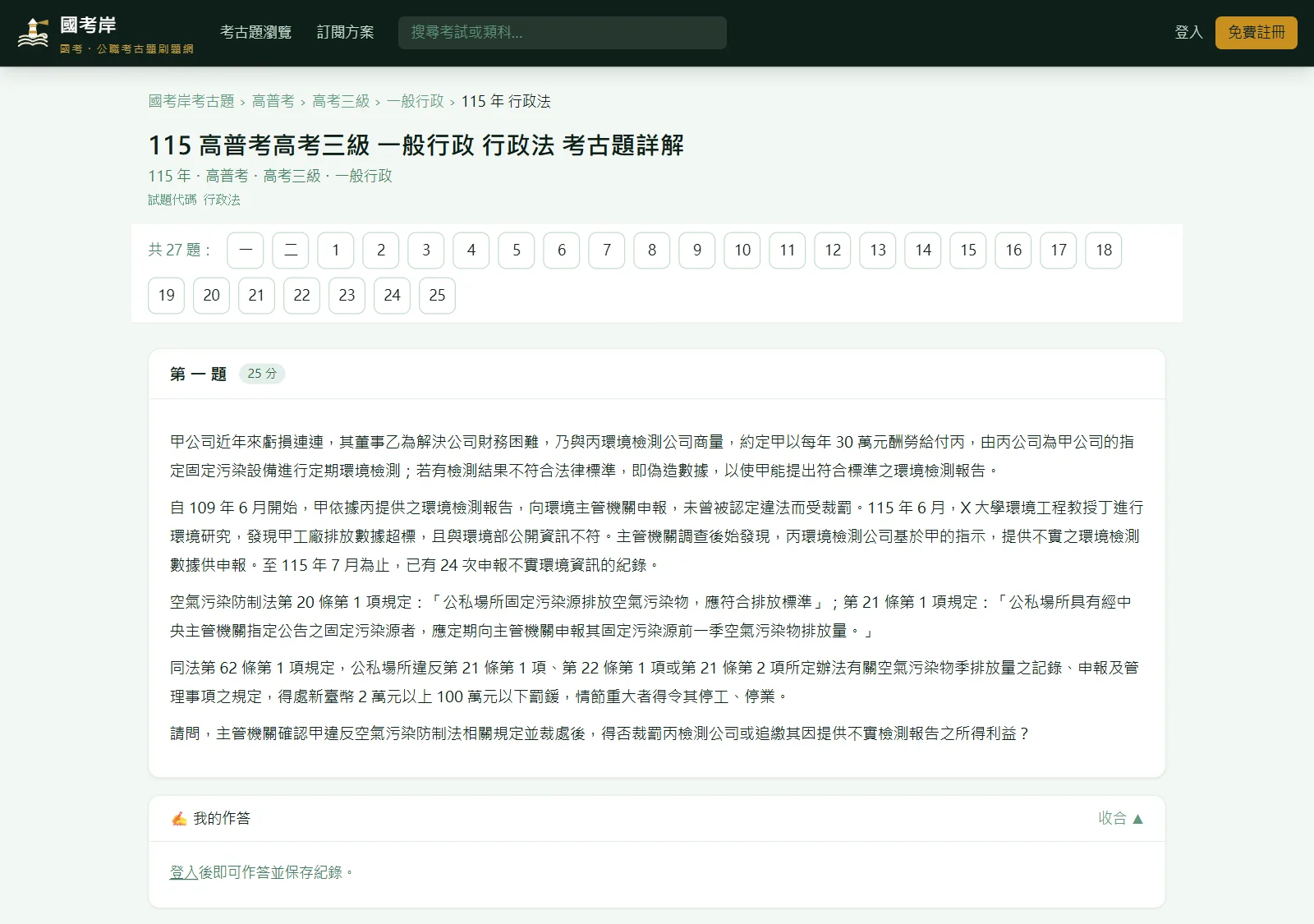Jump to question 13
The image size is (1314, 924).
[x=878, y=251]
